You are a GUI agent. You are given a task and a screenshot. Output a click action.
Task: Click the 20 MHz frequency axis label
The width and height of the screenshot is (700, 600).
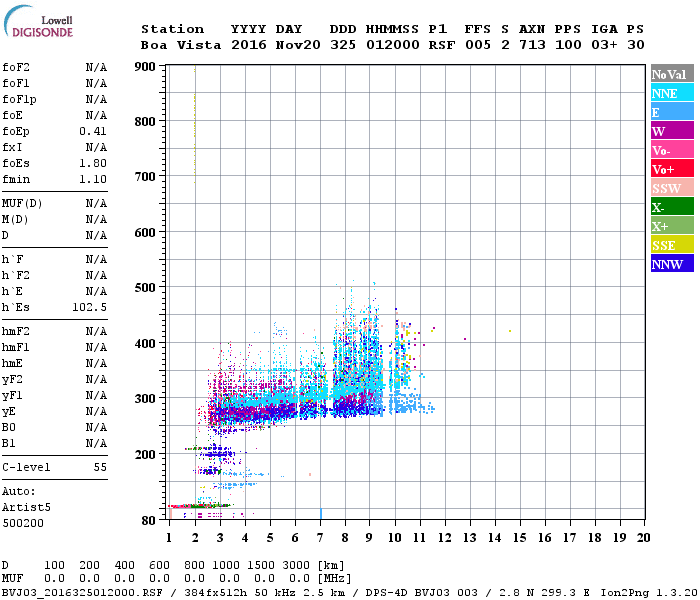point(643,538)
